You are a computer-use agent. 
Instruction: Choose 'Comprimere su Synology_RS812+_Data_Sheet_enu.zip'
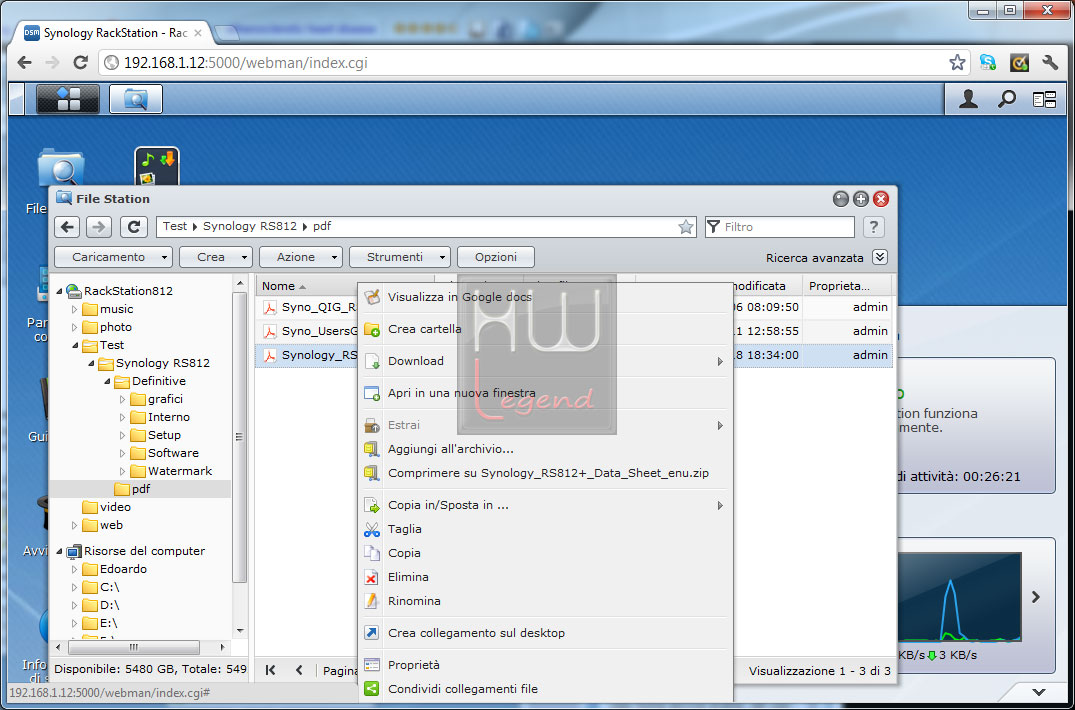pyautogui.click(x=545, y=473)
